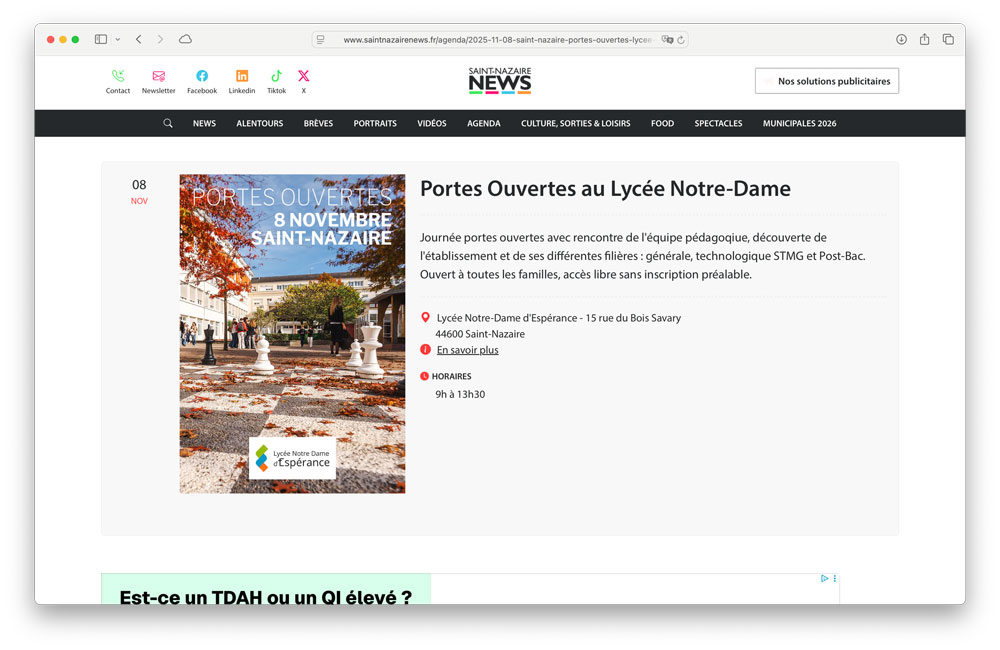The image size is (1000, 650).
Task: Click the iCloud tabs cloud icon
Action: (x=185, y=39)
